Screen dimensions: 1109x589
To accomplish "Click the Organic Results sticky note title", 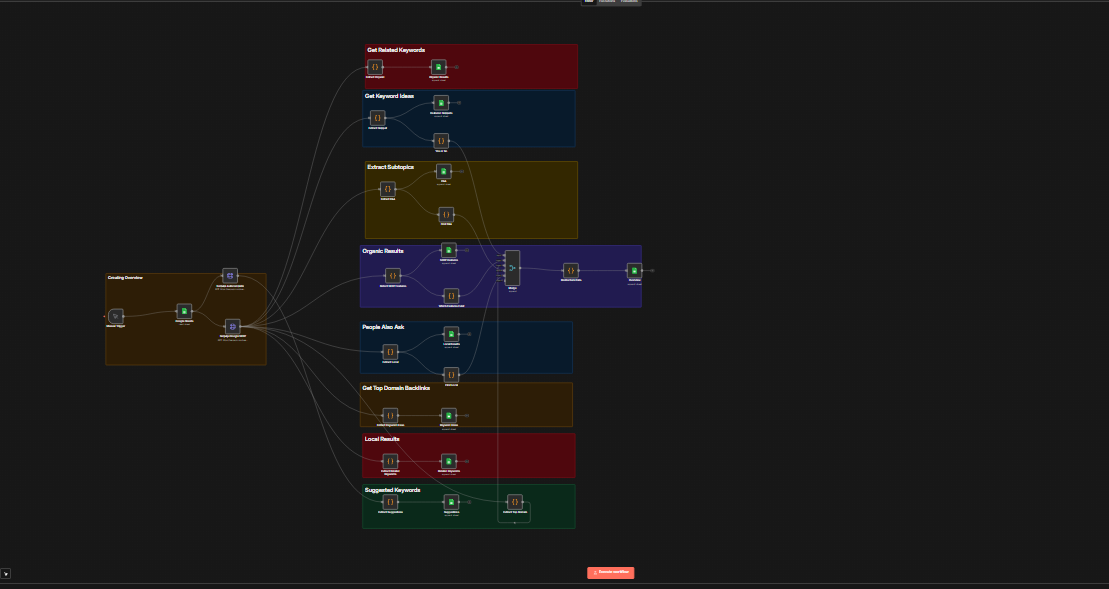I will pyautogui.click(x=383, y=251).
